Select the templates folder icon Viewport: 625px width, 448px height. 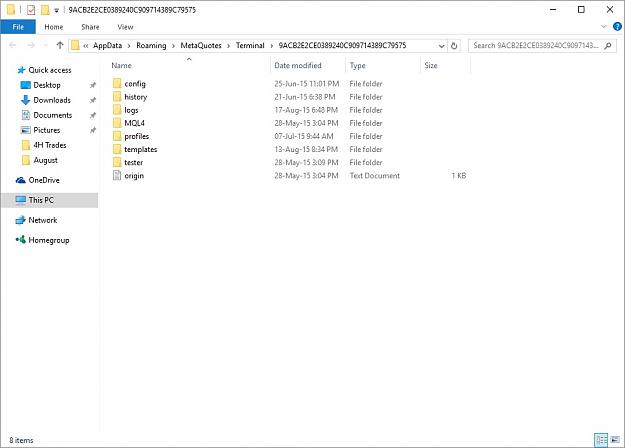click(117, 149)
